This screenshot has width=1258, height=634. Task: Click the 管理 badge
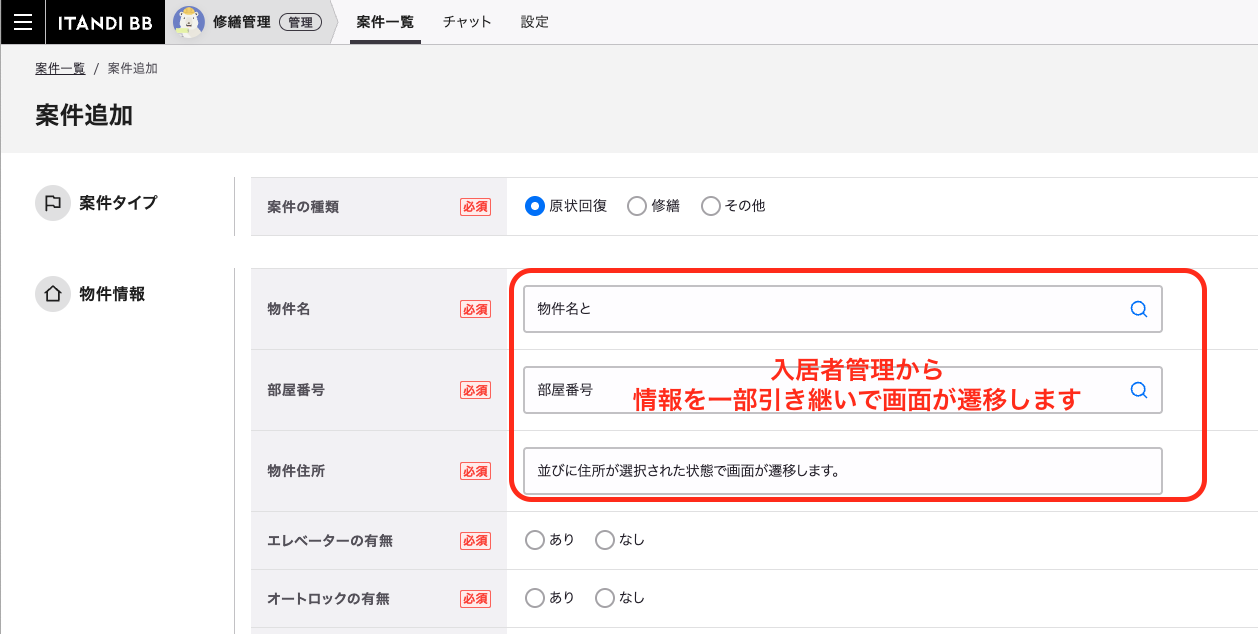(x=301, y=22)
